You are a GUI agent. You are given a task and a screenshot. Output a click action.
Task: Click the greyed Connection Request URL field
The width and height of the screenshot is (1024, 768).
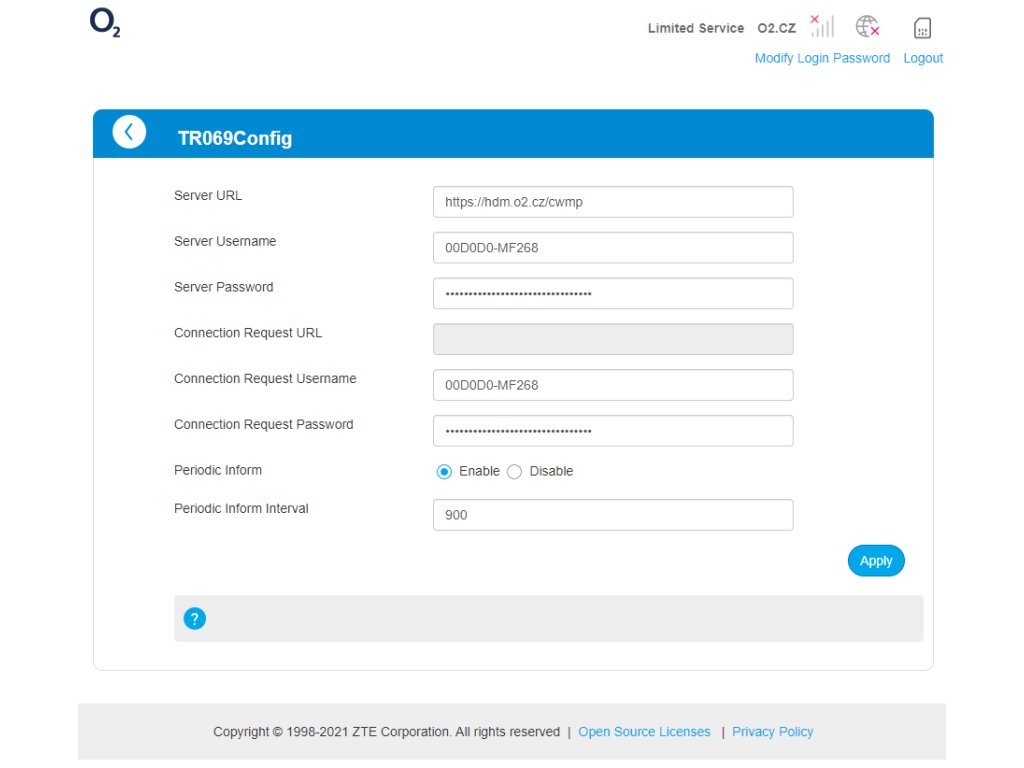[613, 339]
